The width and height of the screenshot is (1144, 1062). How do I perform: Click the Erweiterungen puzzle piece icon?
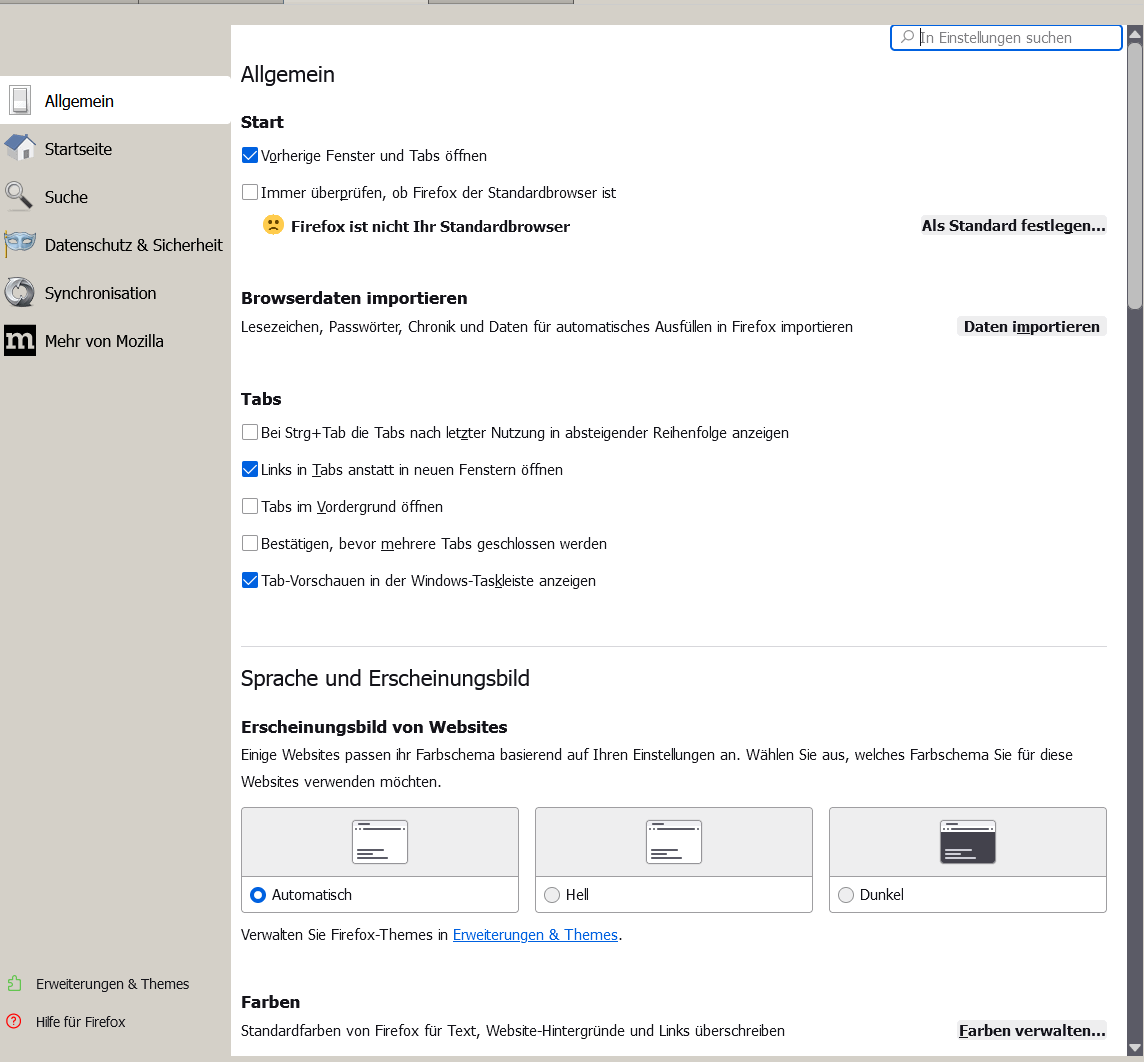[15, 983]
